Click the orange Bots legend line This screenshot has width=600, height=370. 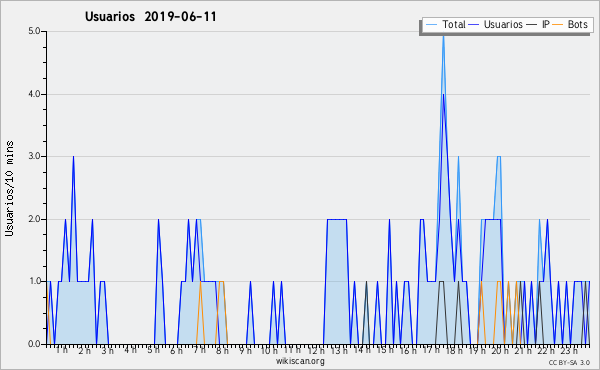click(558, 25)
